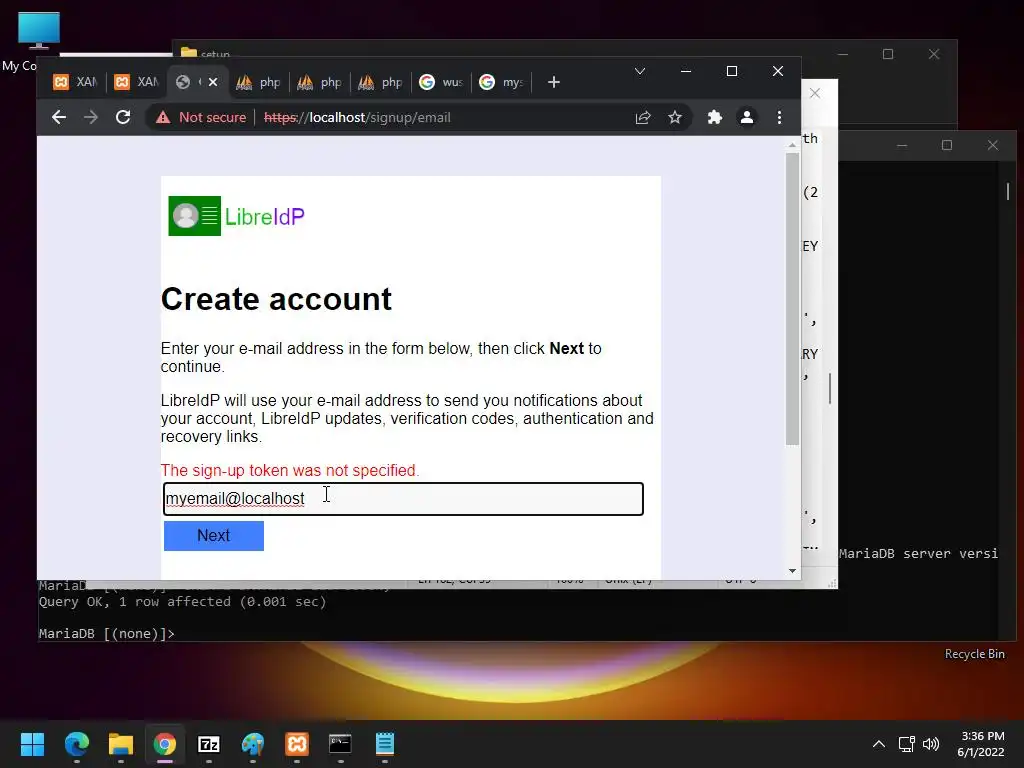
Task: Click the e-mail address input field
Action: coord(404,499)
